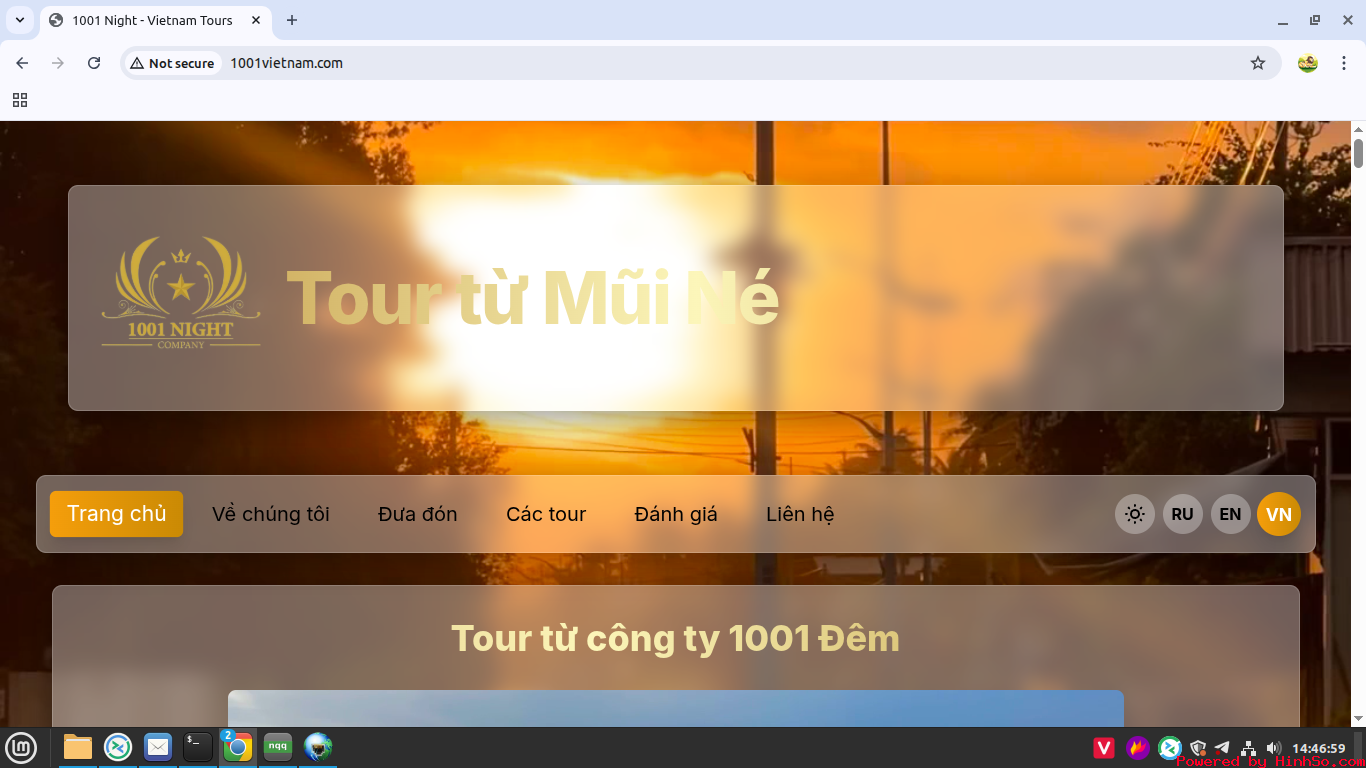Click the Trang chủ button
This screenshot has width=1366, height=768.
point(116,513)
